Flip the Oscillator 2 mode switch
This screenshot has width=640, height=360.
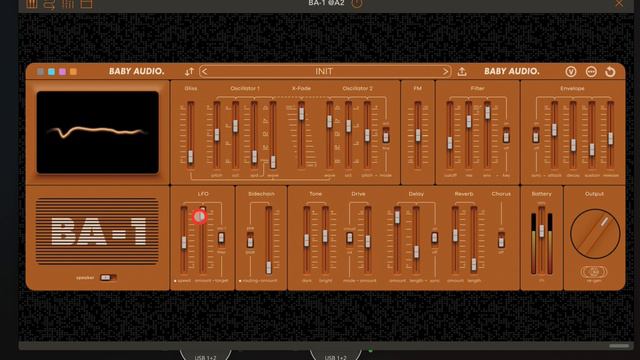tap(386, 136)
